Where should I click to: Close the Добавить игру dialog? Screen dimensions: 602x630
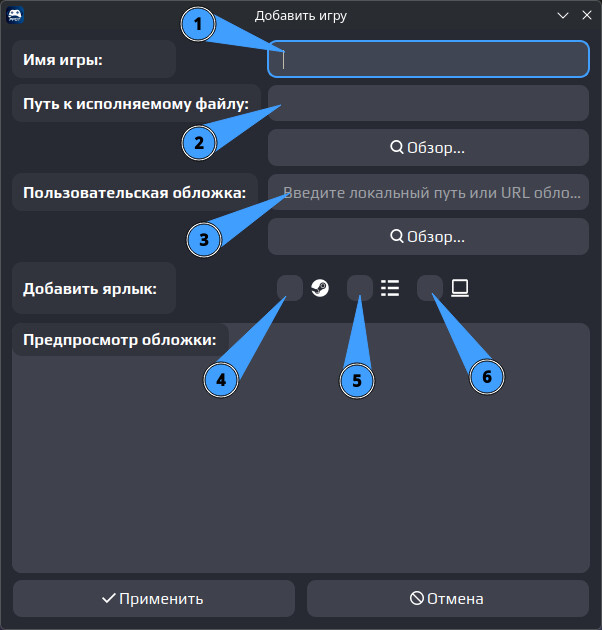587,15
